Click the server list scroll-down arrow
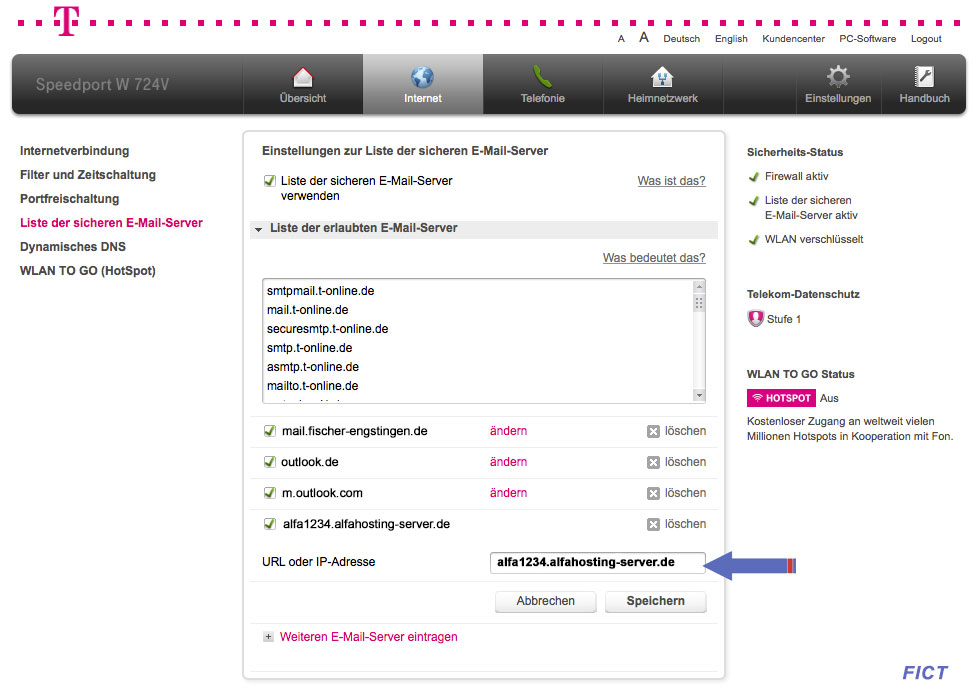 pos(699,395)
